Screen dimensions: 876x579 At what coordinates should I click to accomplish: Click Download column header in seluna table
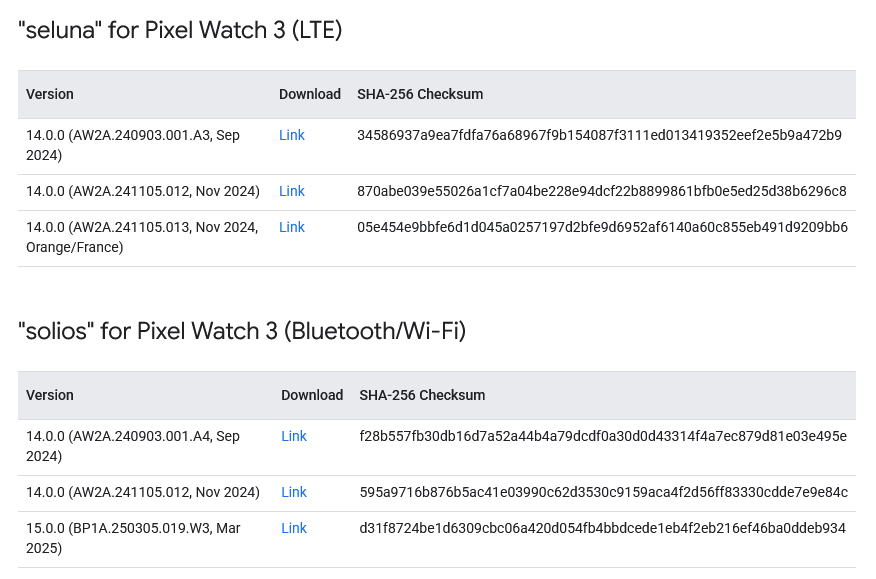[x=310, y=94]
